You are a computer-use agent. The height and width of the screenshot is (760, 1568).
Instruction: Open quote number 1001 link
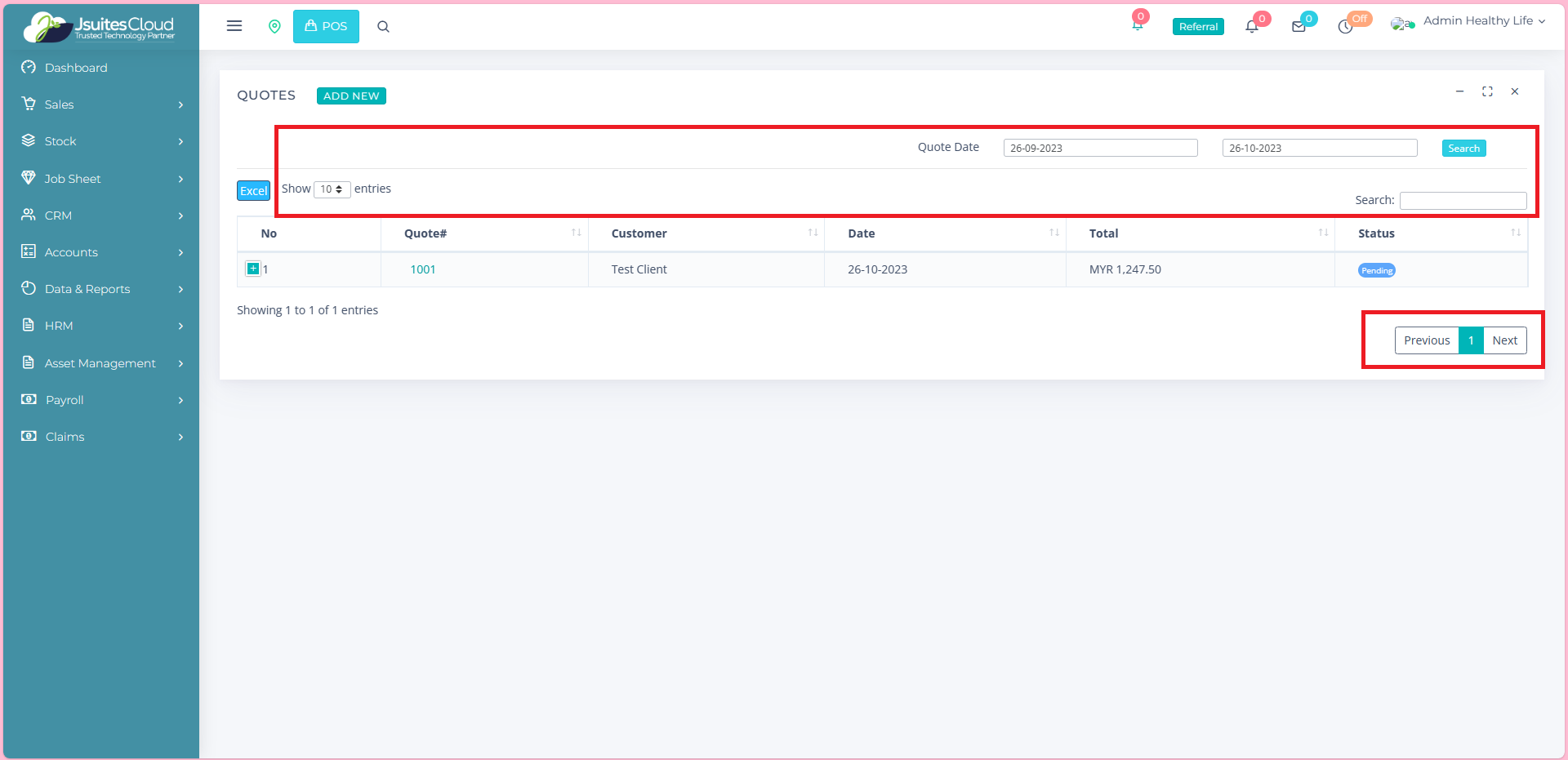point(422,269)
